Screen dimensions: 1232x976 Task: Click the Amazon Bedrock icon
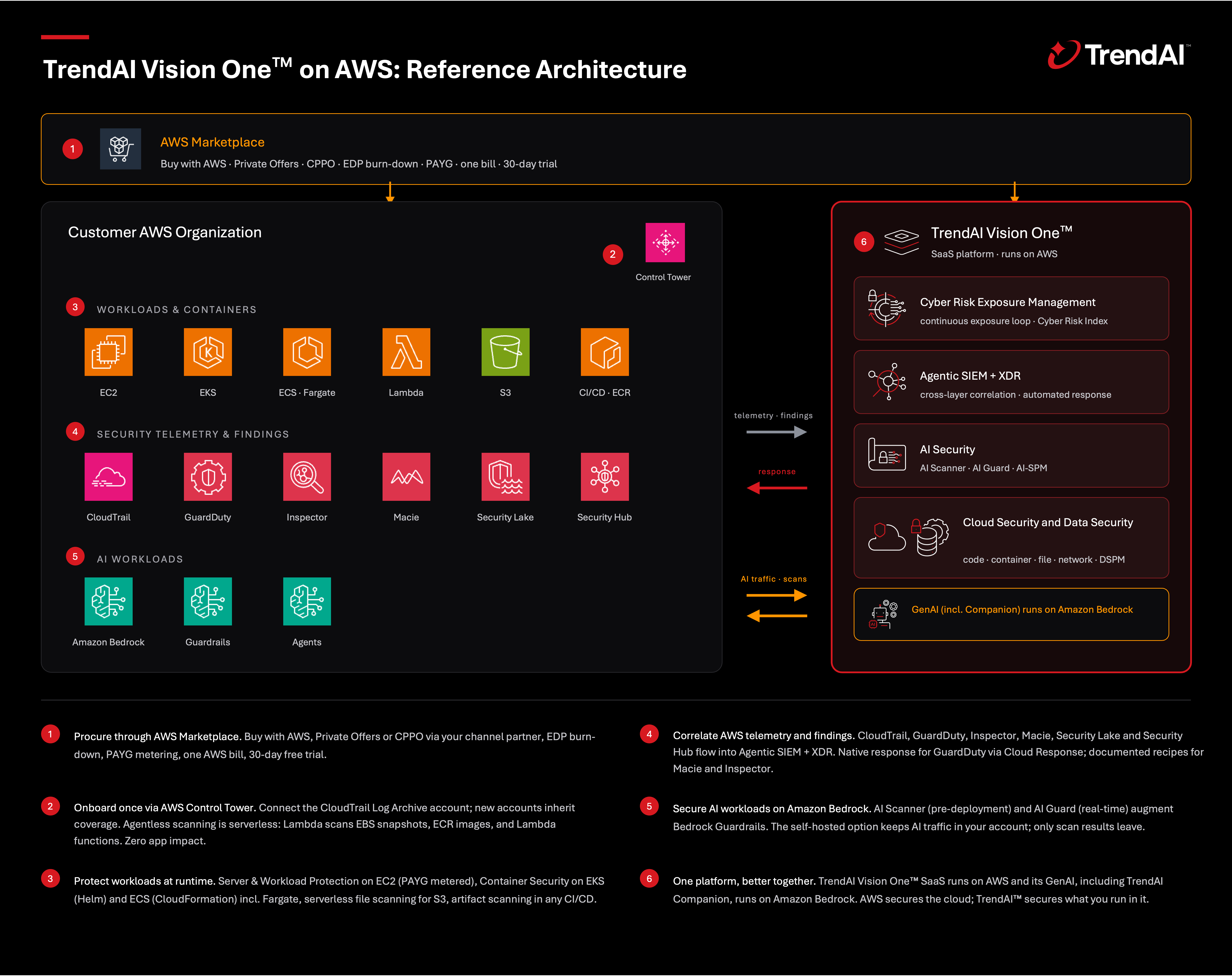tap(109, 601)
